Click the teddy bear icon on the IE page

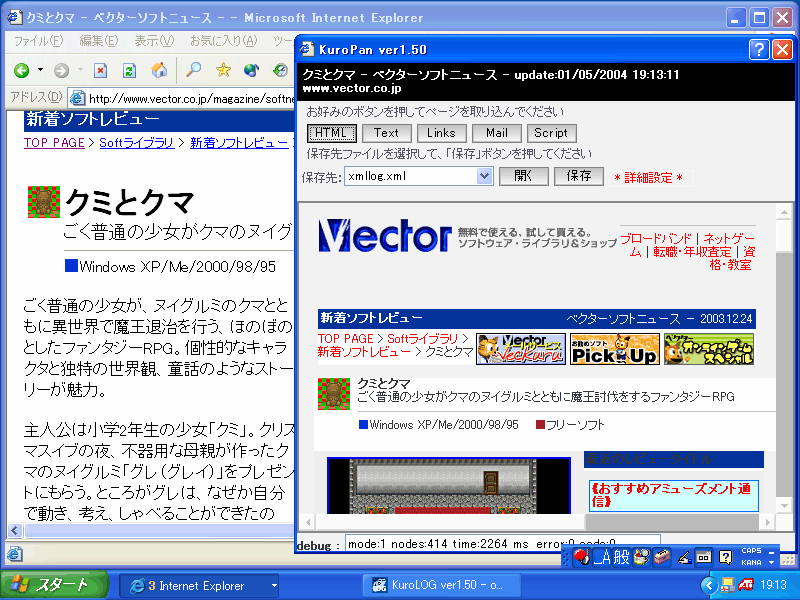click(44, 202)
